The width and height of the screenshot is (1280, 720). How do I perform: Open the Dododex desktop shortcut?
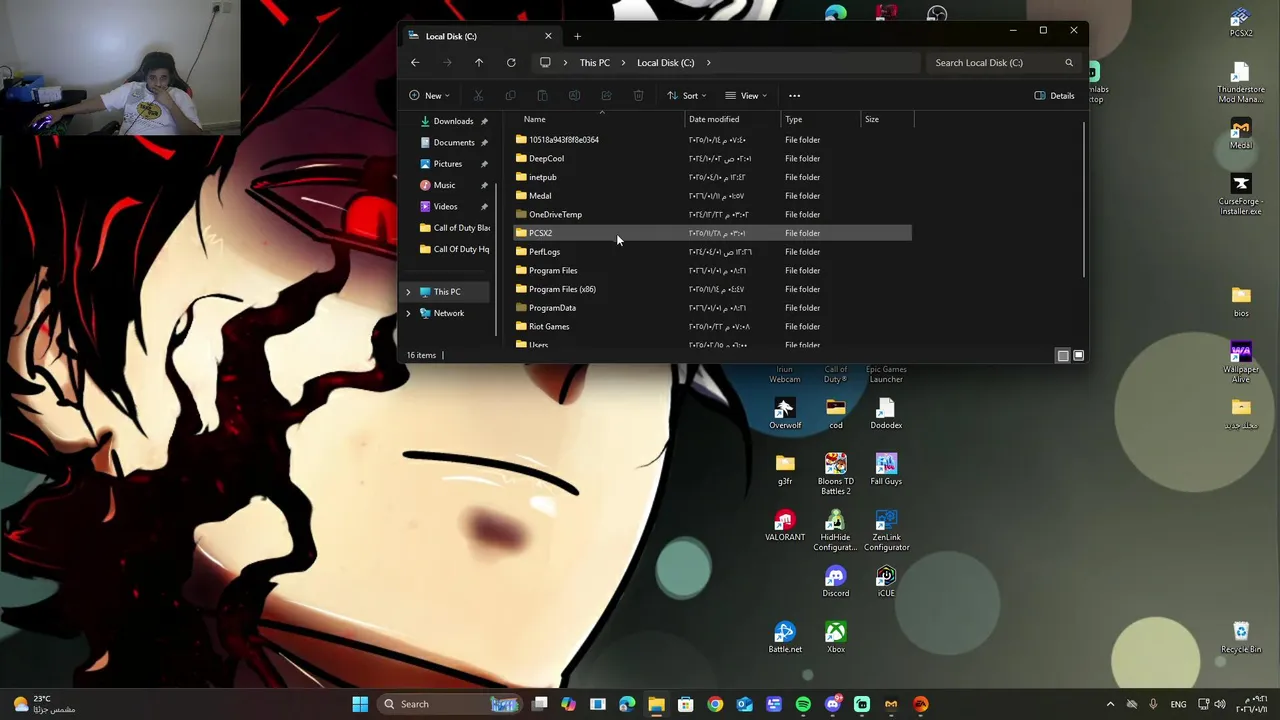[886, 414]
